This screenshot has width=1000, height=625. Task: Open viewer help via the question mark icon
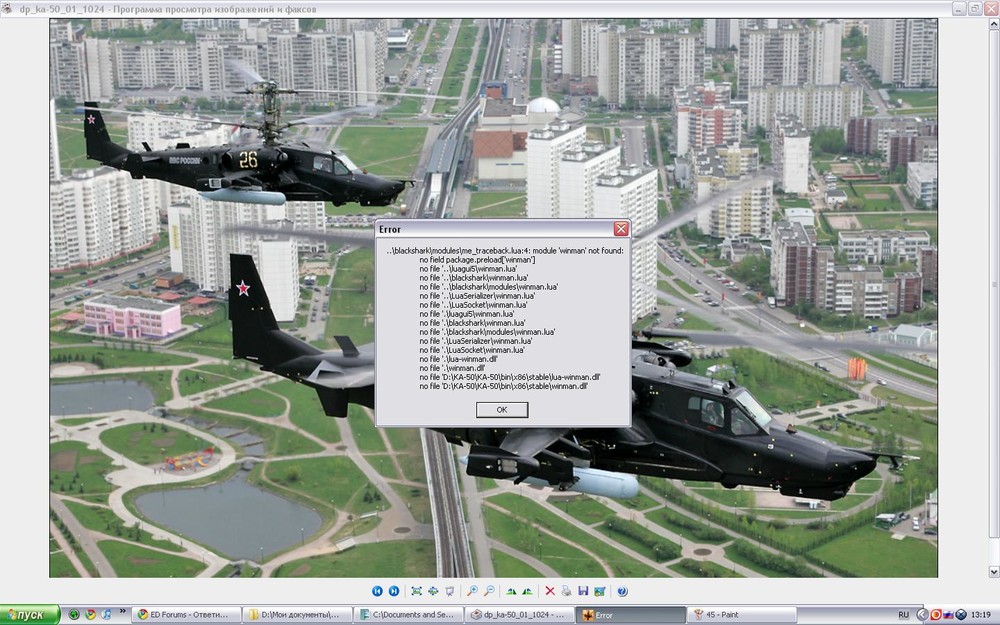pos(622,591)
